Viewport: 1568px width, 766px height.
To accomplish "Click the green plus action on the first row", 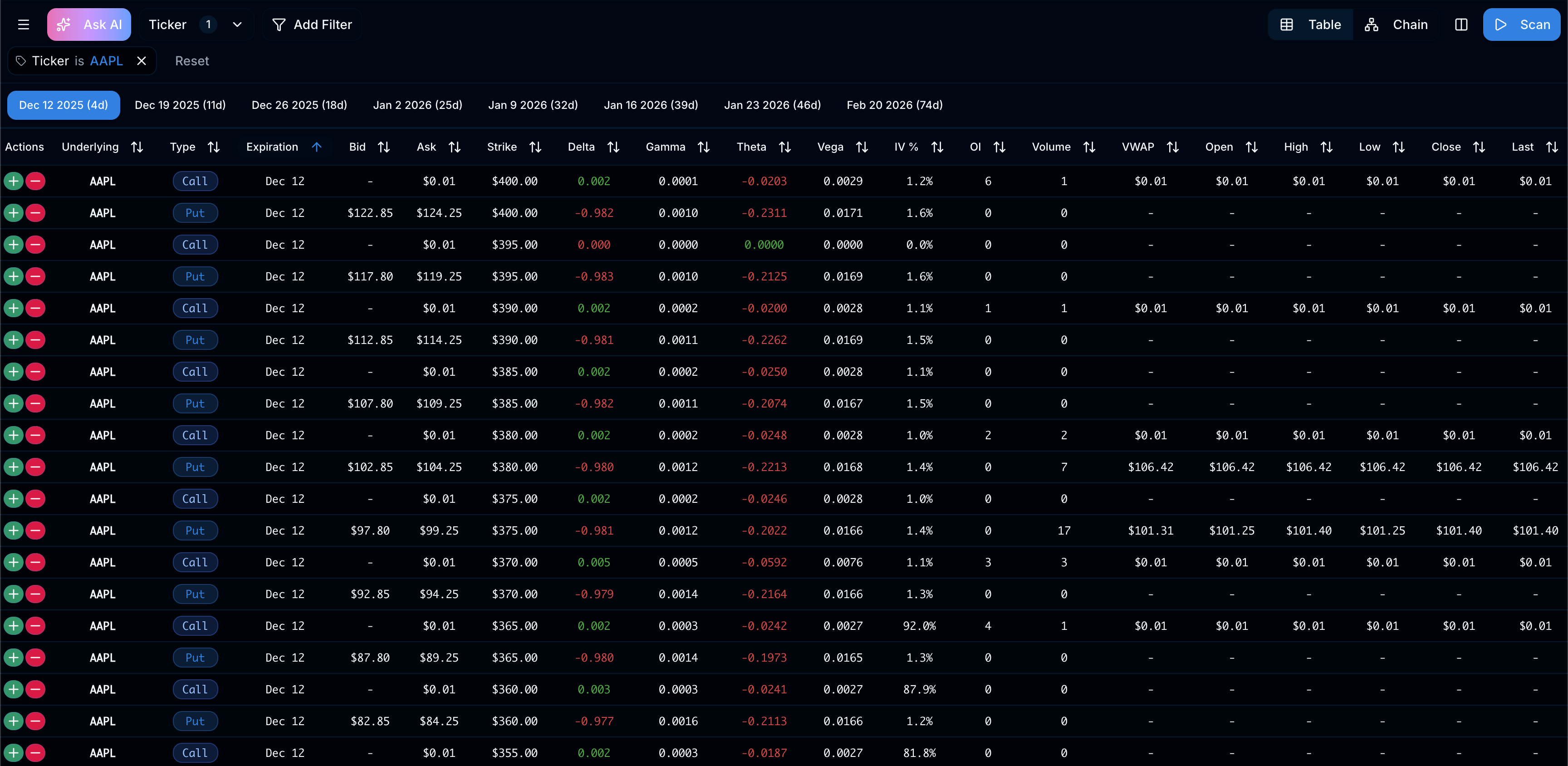I will click(14, 181).
